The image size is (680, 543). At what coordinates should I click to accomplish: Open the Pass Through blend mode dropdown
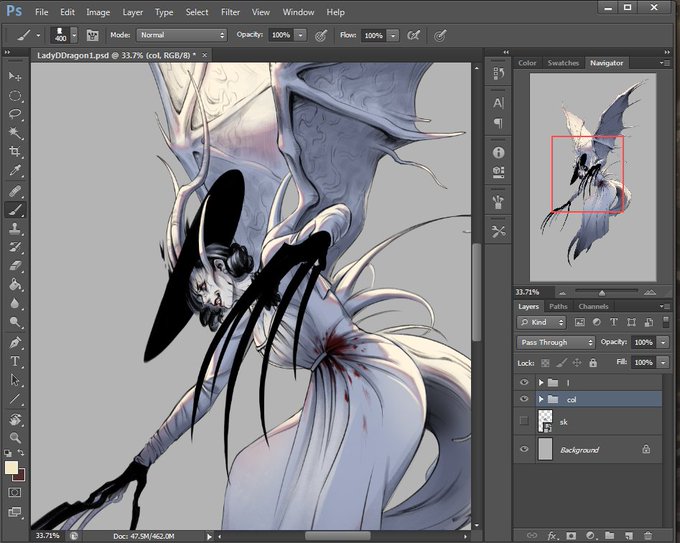click(556, 342)
